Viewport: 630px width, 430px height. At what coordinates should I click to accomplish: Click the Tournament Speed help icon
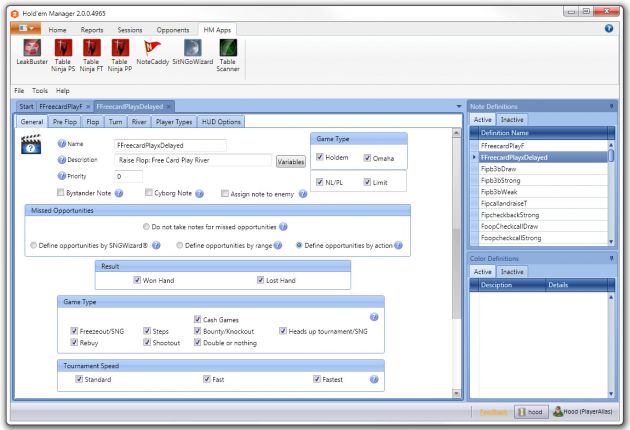click(374, 379)
